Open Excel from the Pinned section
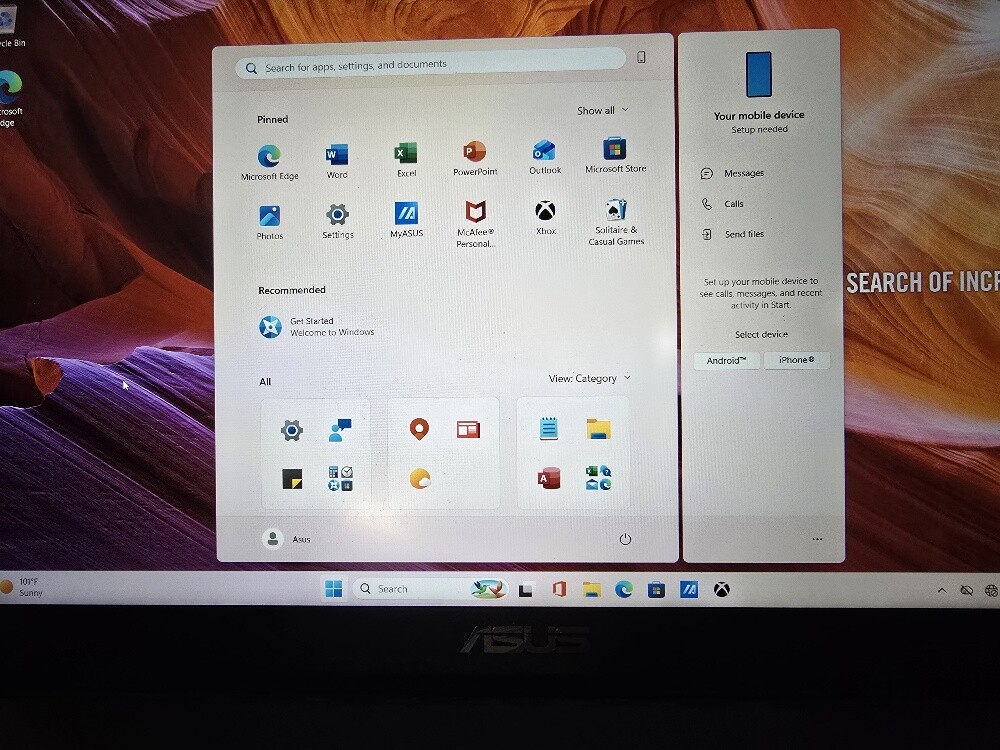The width and height of the screenshot is (1000, 750). [x=406, y=159]
